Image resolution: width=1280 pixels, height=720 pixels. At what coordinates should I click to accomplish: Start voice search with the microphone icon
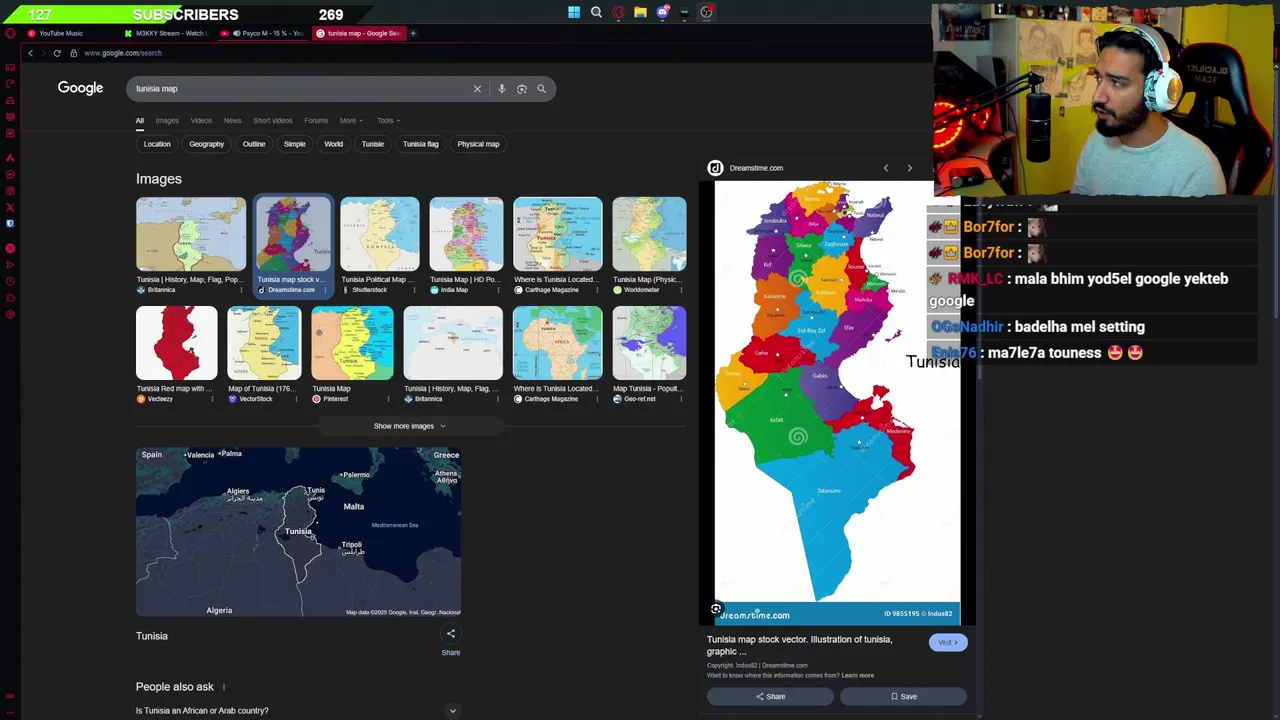tap(502, 89)
